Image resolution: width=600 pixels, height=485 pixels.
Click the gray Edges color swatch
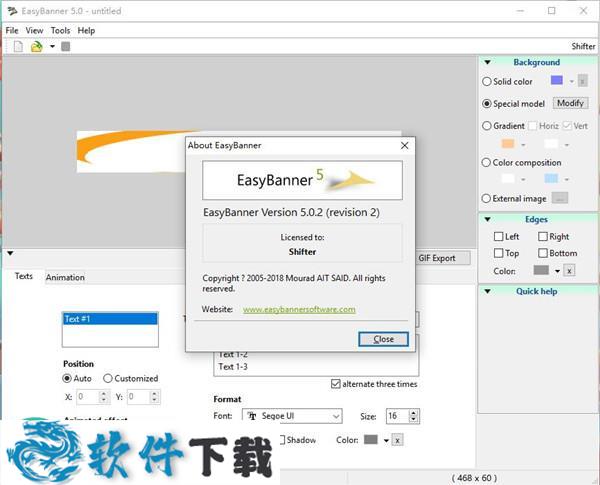541,270
